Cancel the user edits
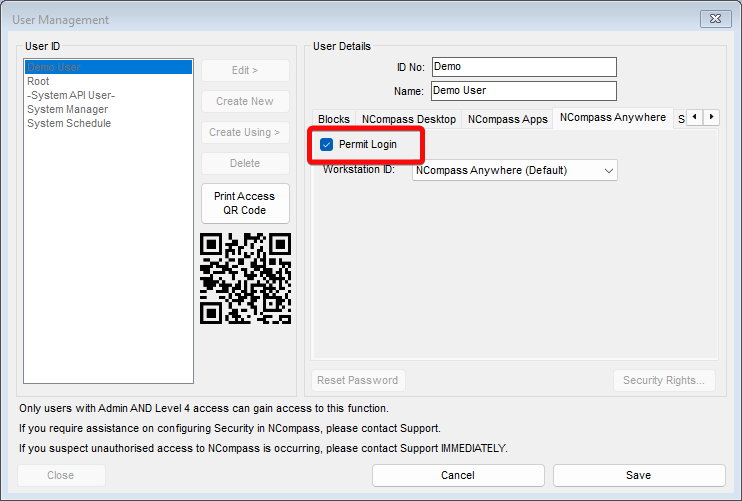Image resolution: width=742 pixels, height=501 pixels. [458, 475]
